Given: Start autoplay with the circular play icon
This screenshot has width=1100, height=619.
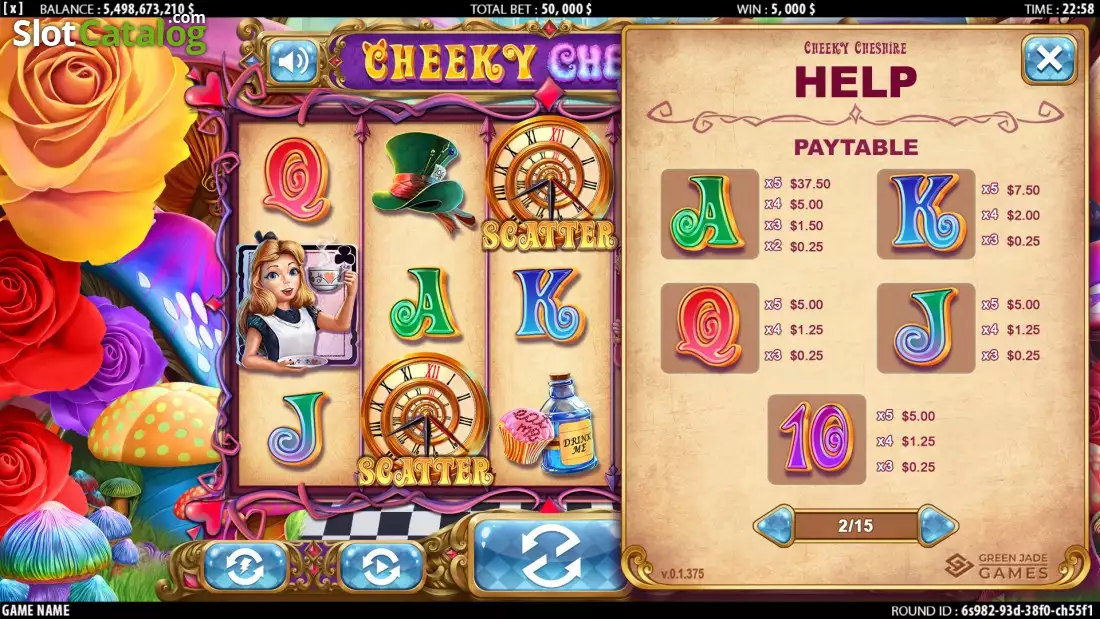Looking at the screenshot, I should [381, 566].
